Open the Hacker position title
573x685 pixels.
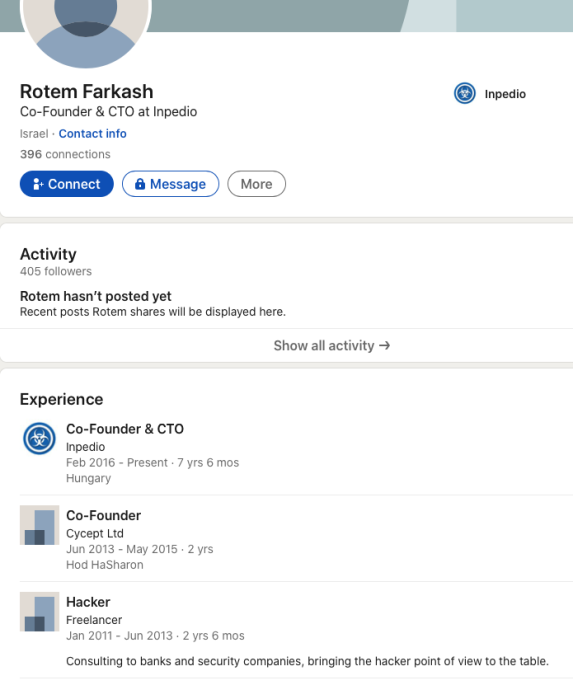click(x=88, y=602)
